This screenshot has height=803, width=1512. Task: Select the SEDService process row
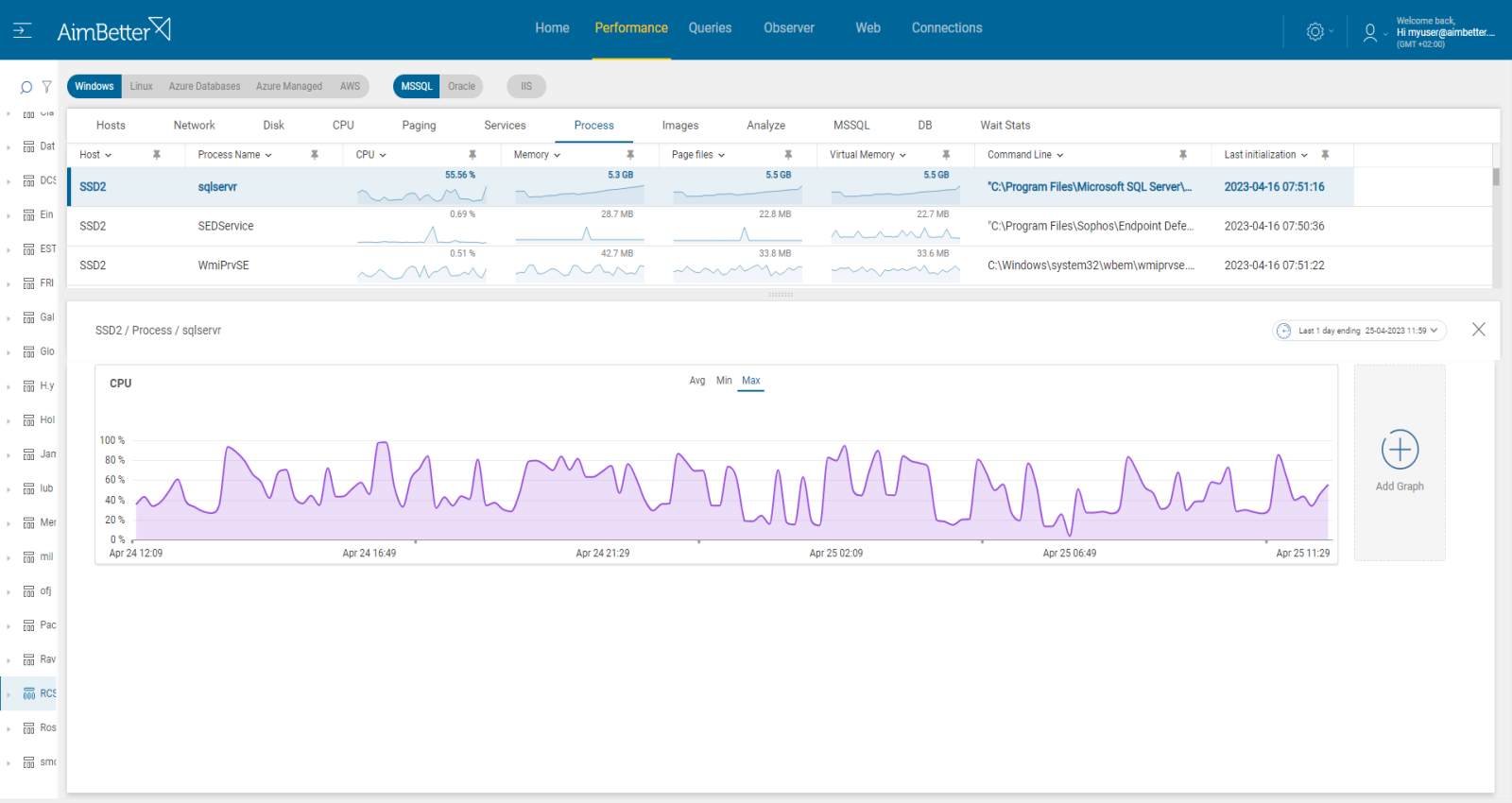coord(780,227)
